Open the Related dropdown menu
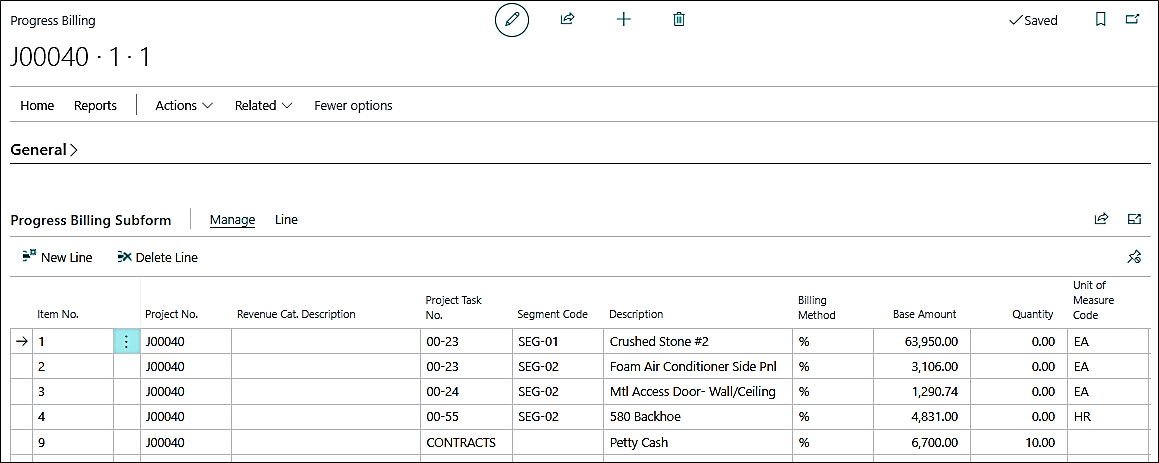1159x463 pixels. [263, 105]
